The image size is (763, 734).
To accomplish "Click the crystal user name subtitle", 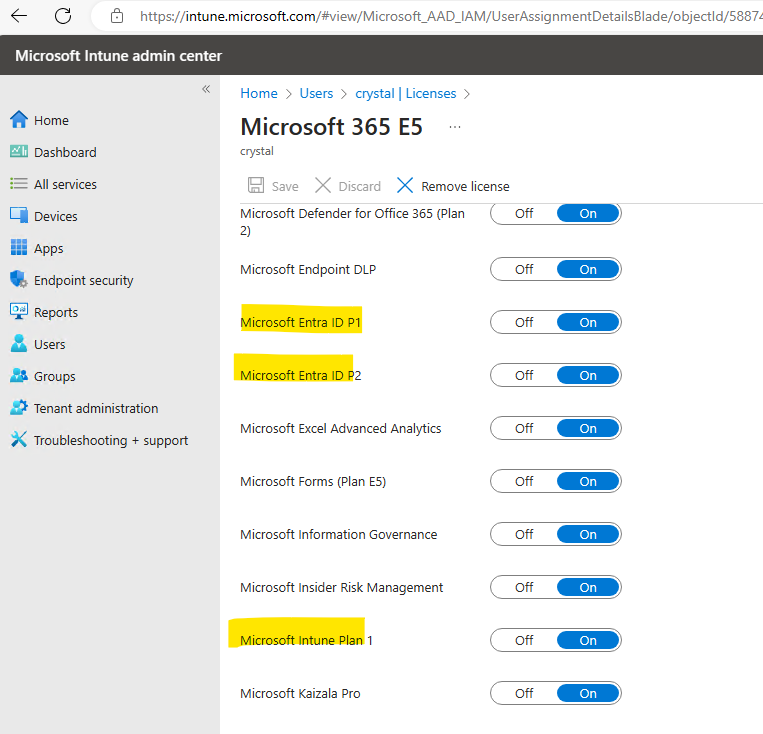I will coord(257,151).
